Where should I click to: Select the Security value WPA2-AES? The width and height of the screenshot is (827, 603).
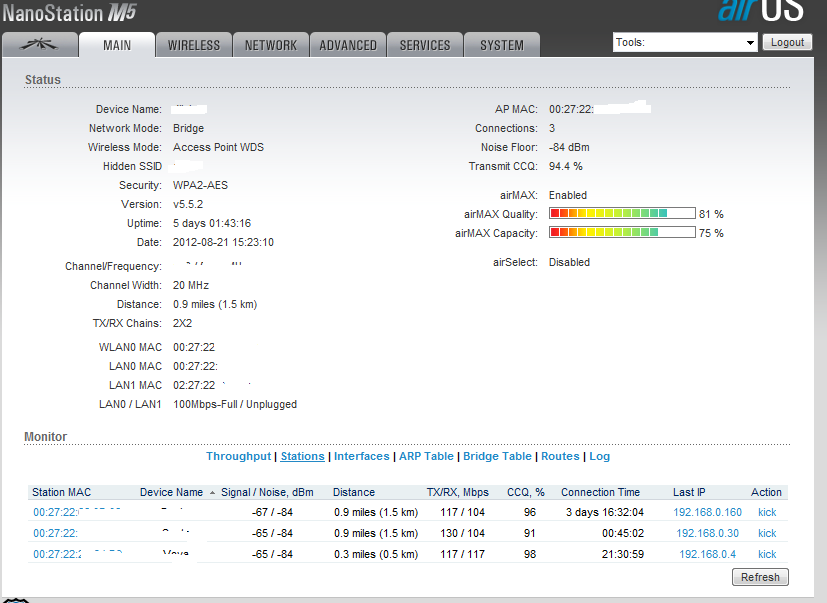pos(200,185)
